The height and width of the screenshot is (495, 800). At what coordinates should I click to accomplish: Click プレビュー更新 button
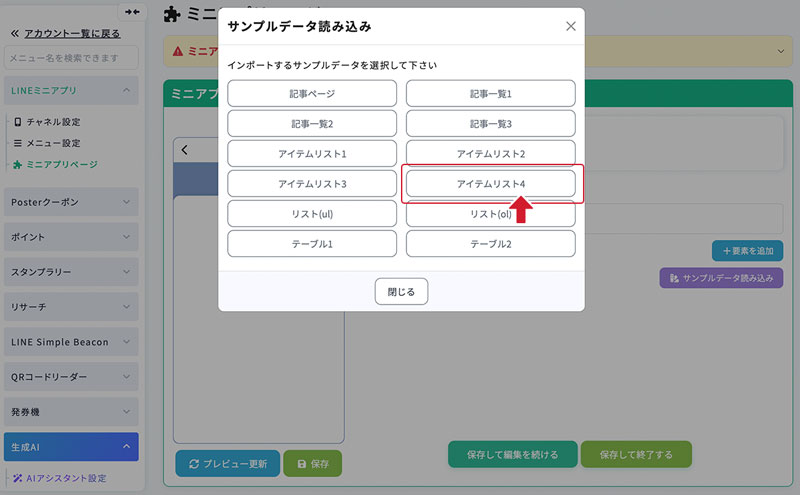(228, 463)
